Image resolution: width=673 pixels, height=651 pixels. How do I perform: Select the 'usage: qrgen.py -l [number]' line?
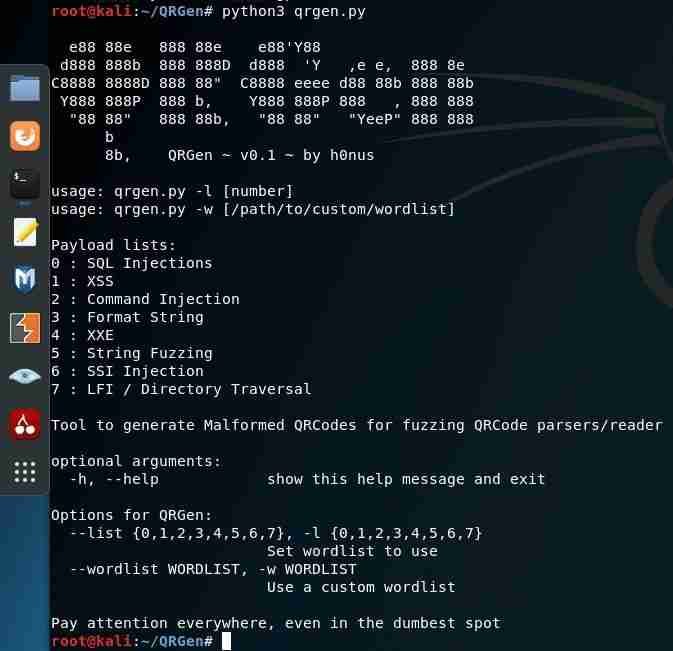click(x=172, y=191)
